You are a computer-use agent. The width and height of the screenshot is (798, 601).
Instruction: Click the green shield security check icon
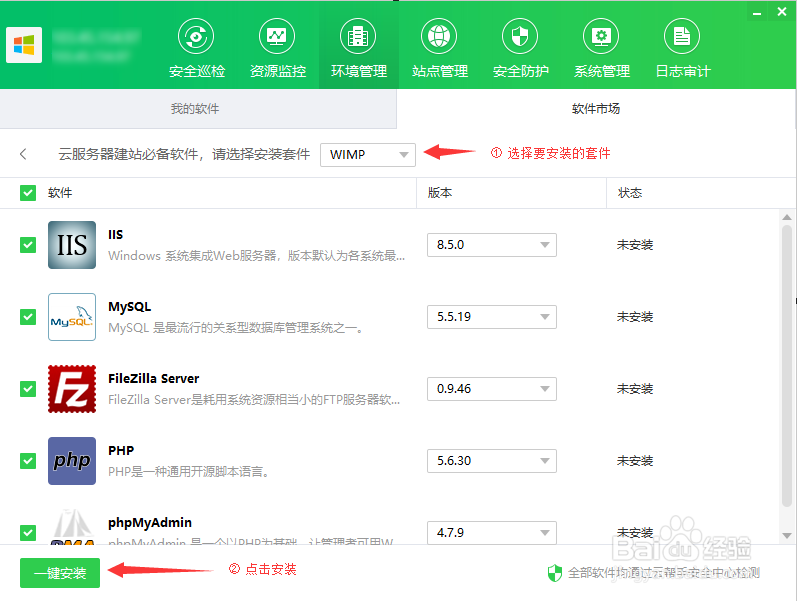point(555,573)
